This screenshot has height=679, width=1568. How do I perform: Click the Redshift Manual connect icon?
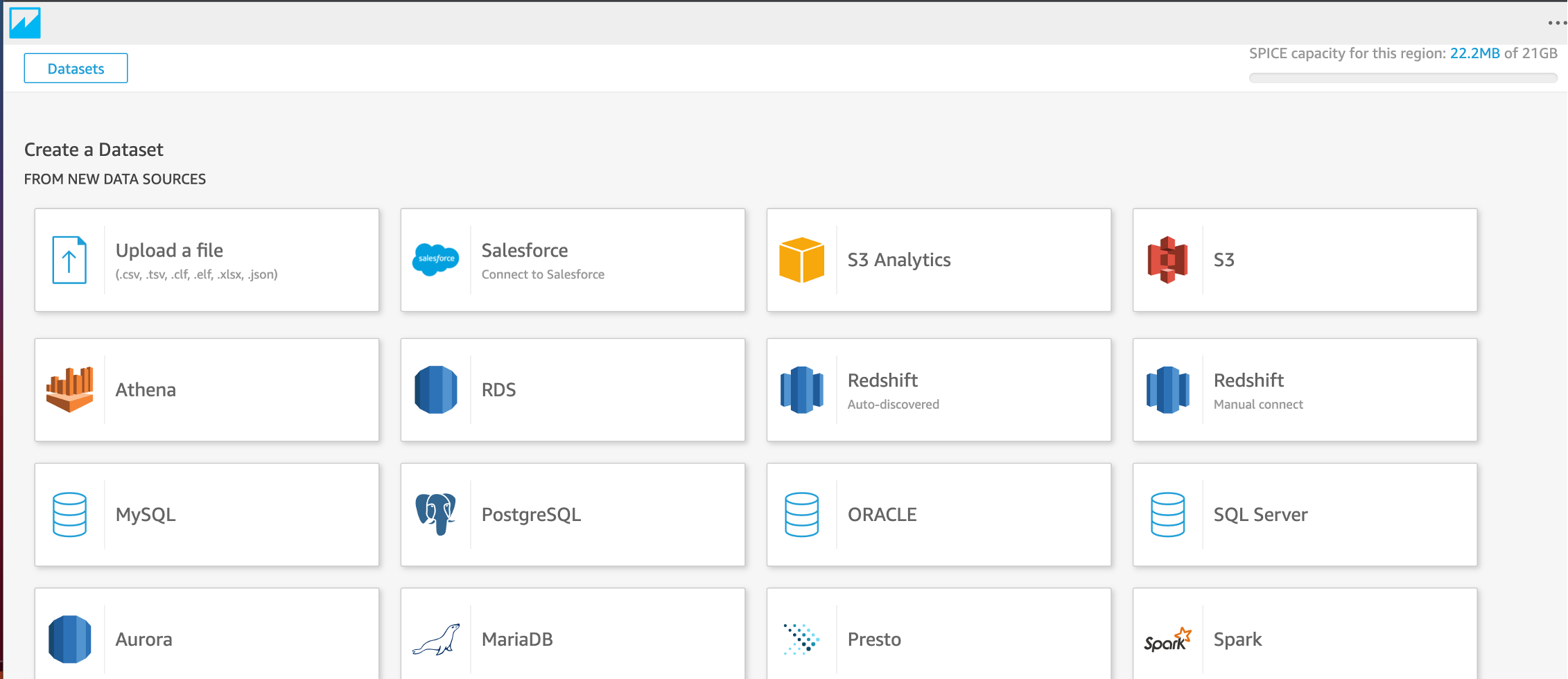coord(1168,389)
